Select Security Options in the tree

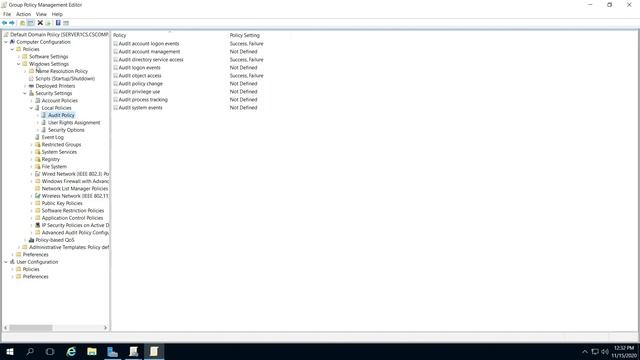66,130
